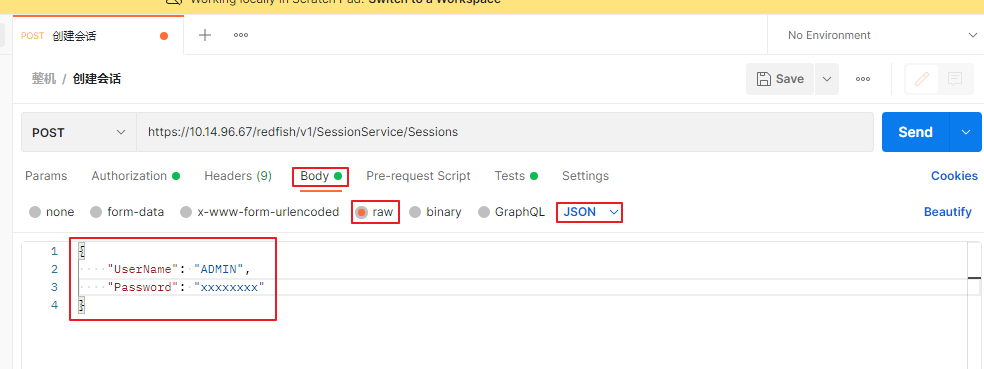Open the Pre-request Script tab
Image resolution: width=984 pixels, height=369 pixels.
[418, 176]
